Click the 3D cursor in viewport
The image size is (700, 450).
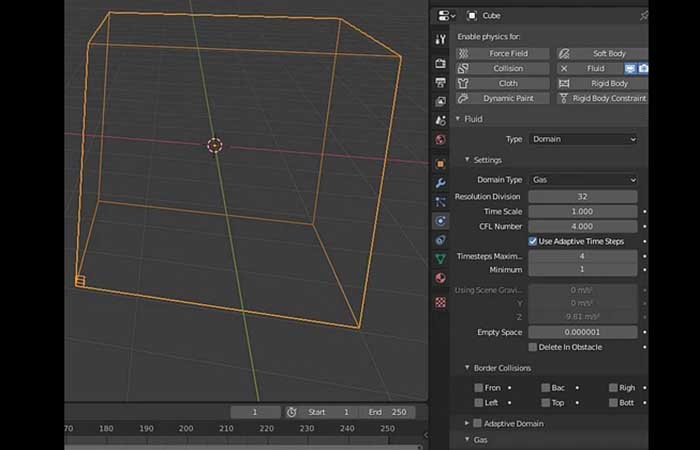(215, 146)
